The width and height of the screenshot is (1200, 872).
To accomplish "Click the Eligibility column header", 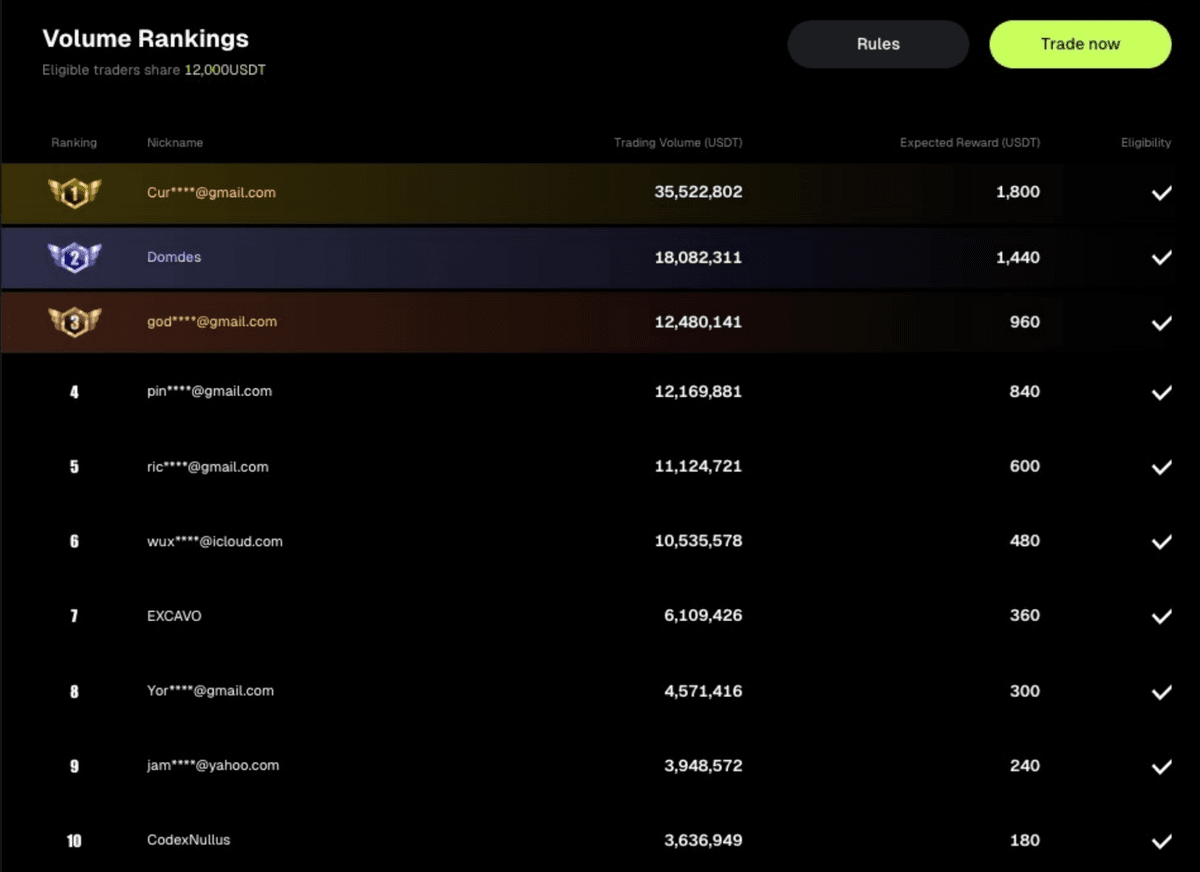I will click(x=1146, y=143).
